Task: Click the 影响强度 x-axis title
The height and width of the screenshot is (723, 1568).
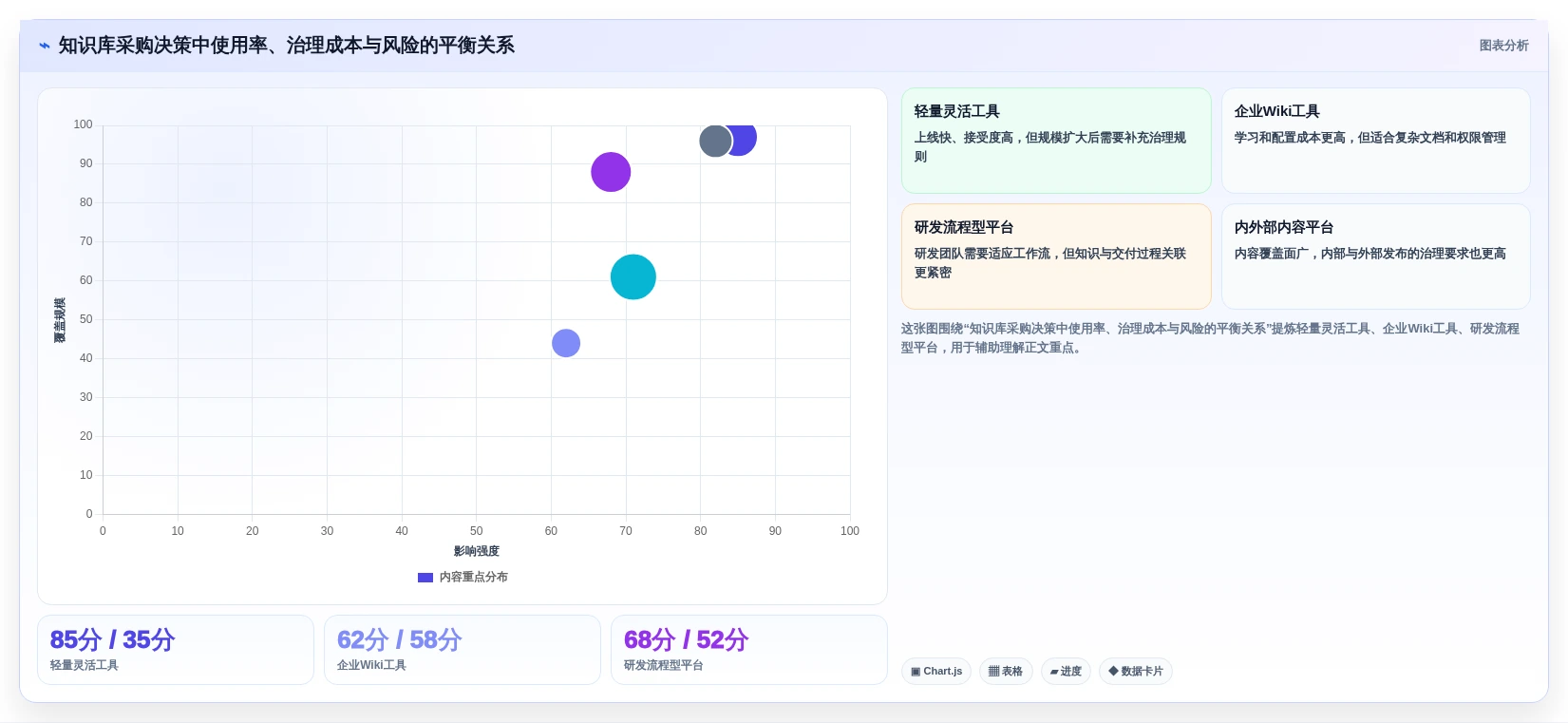Action: [x=476, y=551]
